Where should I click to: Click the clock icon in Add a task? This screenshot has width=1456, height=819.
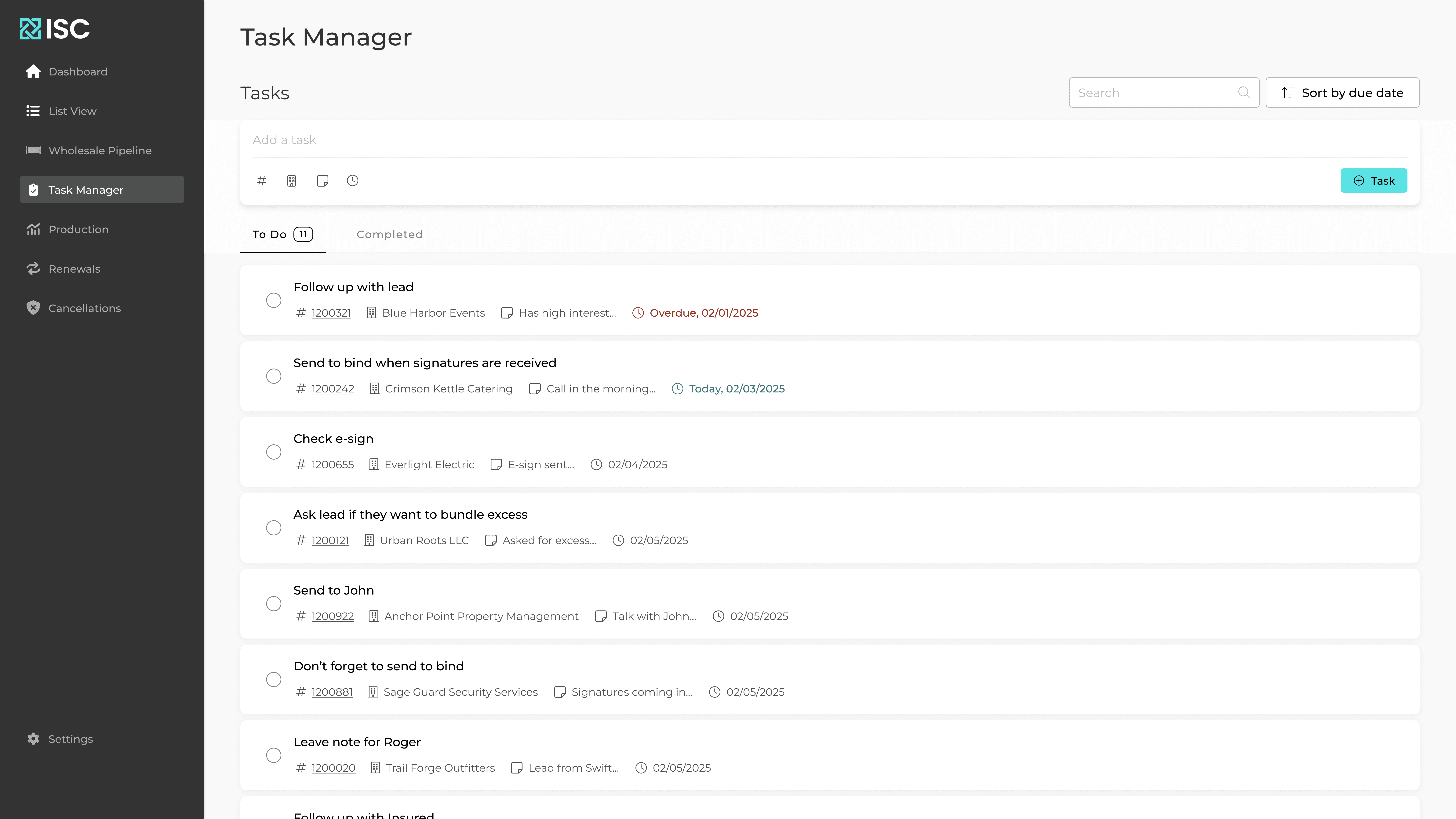(353, 181)
